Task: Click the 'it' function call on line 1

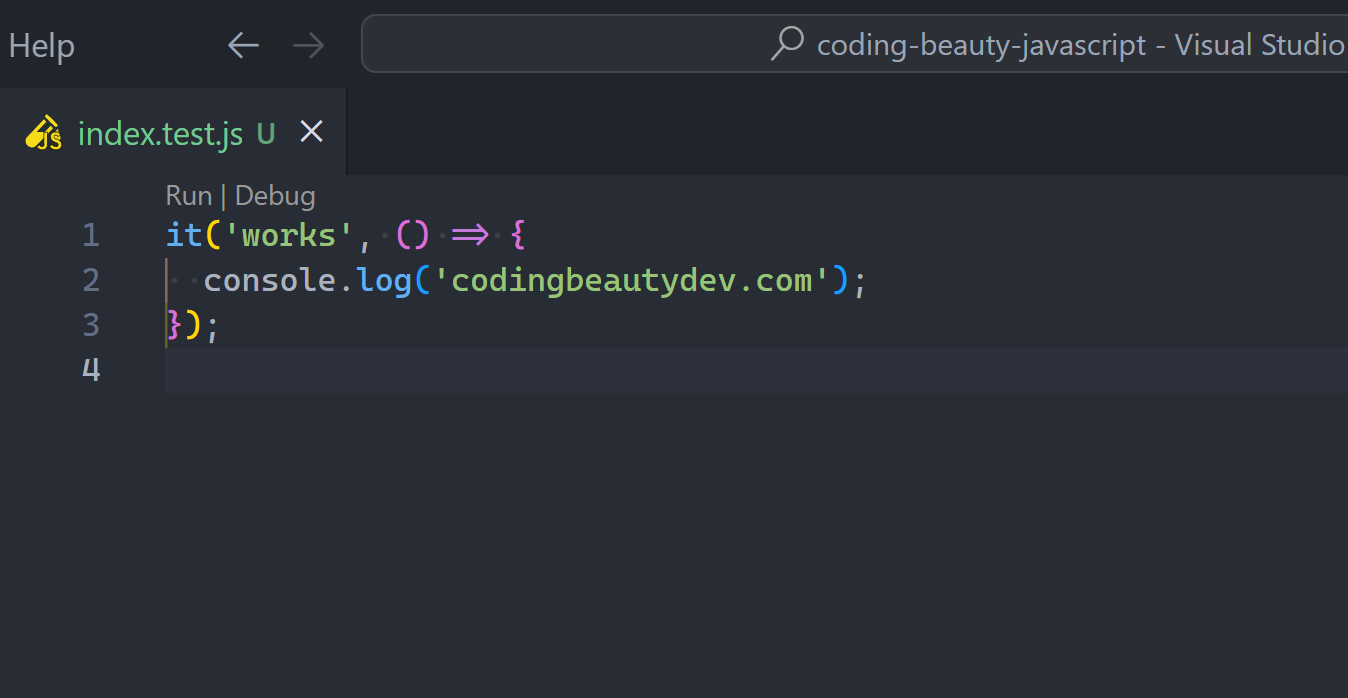Action: click(x=184, y=235)
